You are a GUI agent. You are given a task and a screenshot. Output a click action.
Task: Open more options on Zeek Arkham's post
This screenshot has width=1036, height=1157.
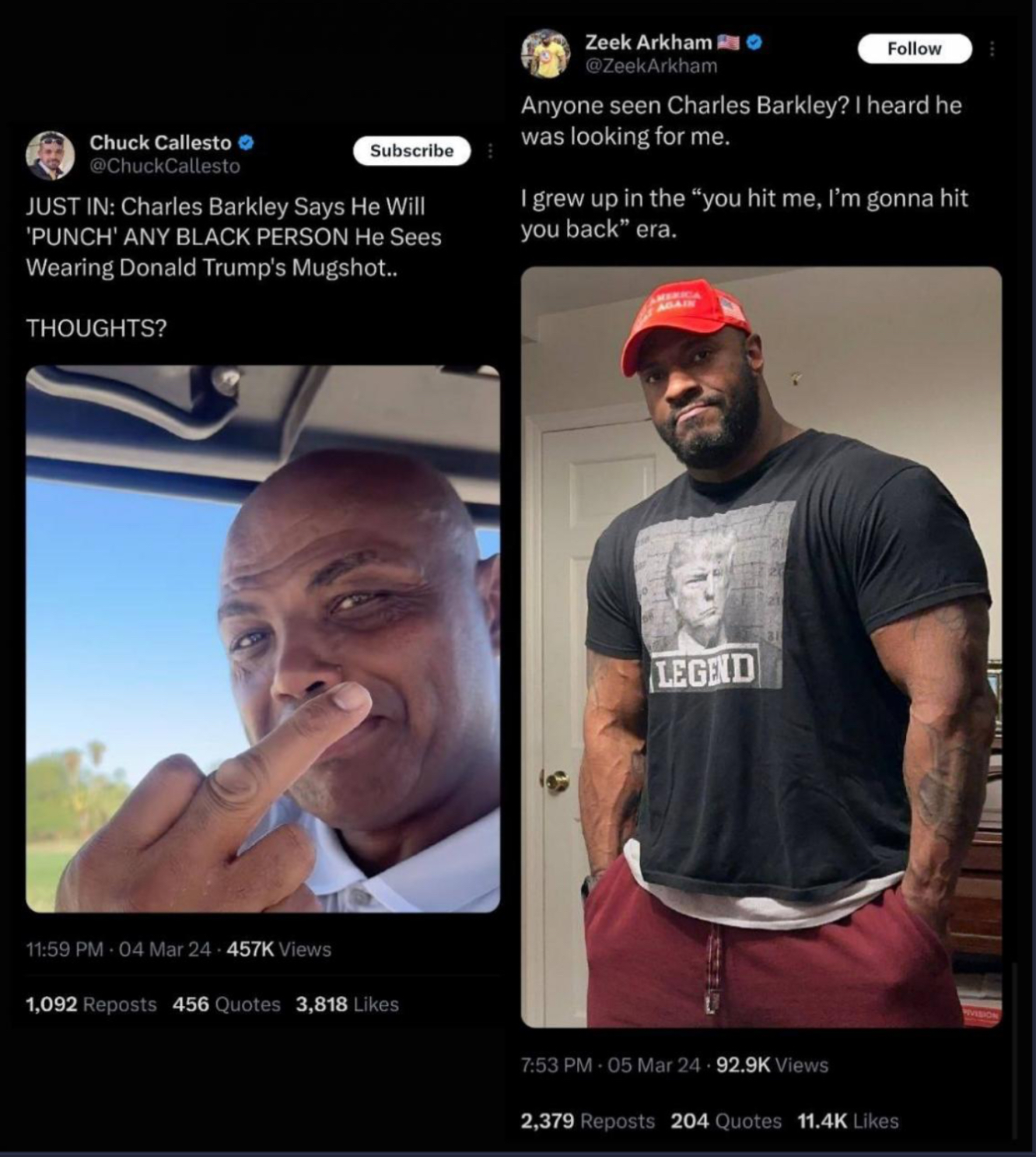[992, 49]
